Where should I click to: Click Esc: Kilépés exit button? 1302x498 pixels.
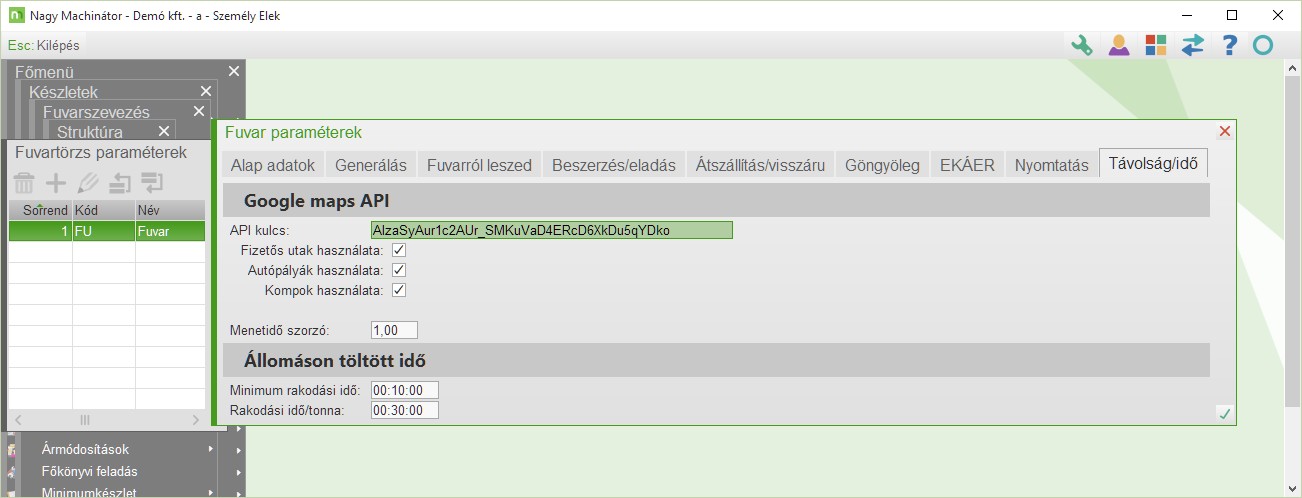point(43,45)
